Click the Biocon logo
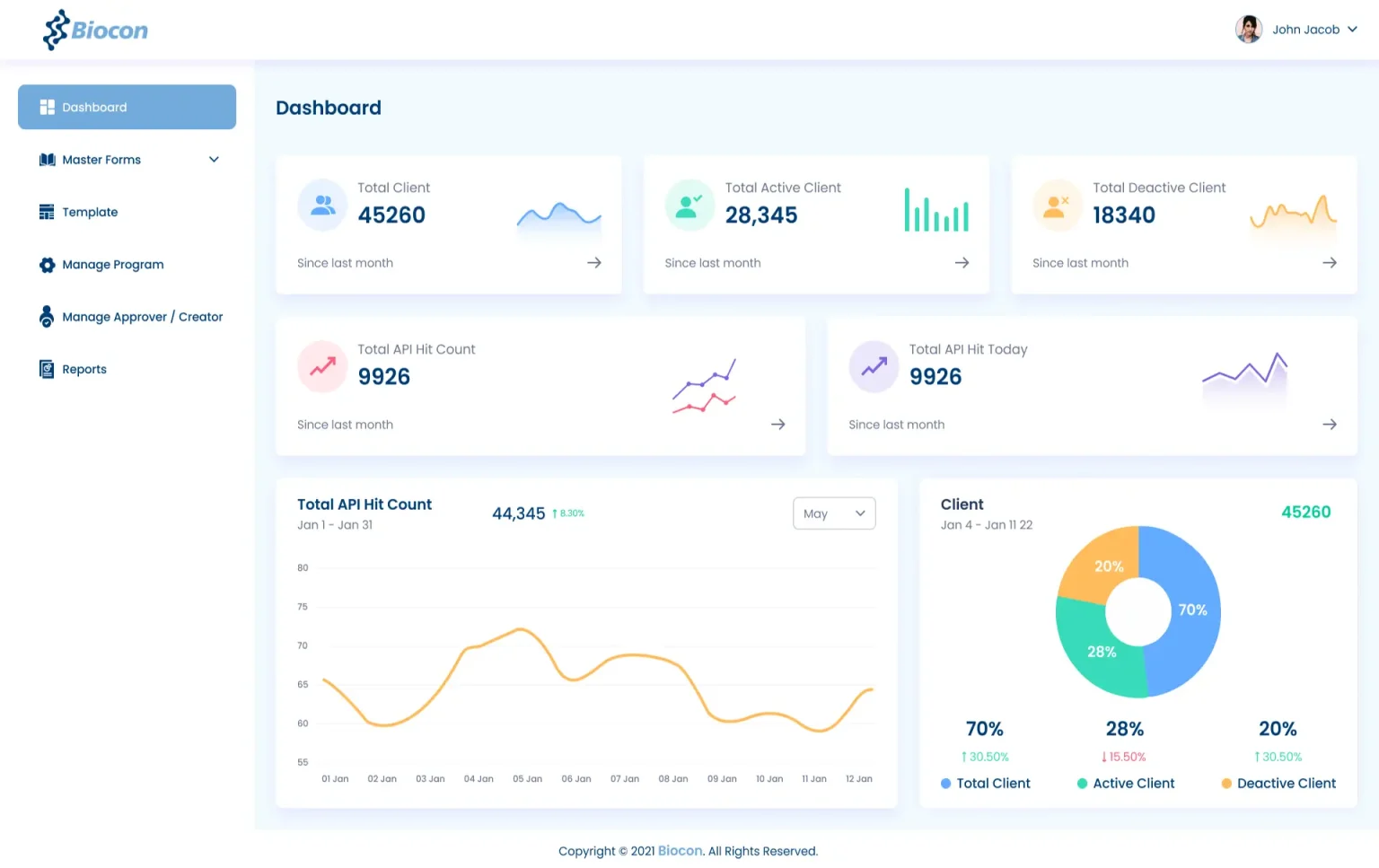Screen dimensions: 1379x868 click(x=95, y=30)
